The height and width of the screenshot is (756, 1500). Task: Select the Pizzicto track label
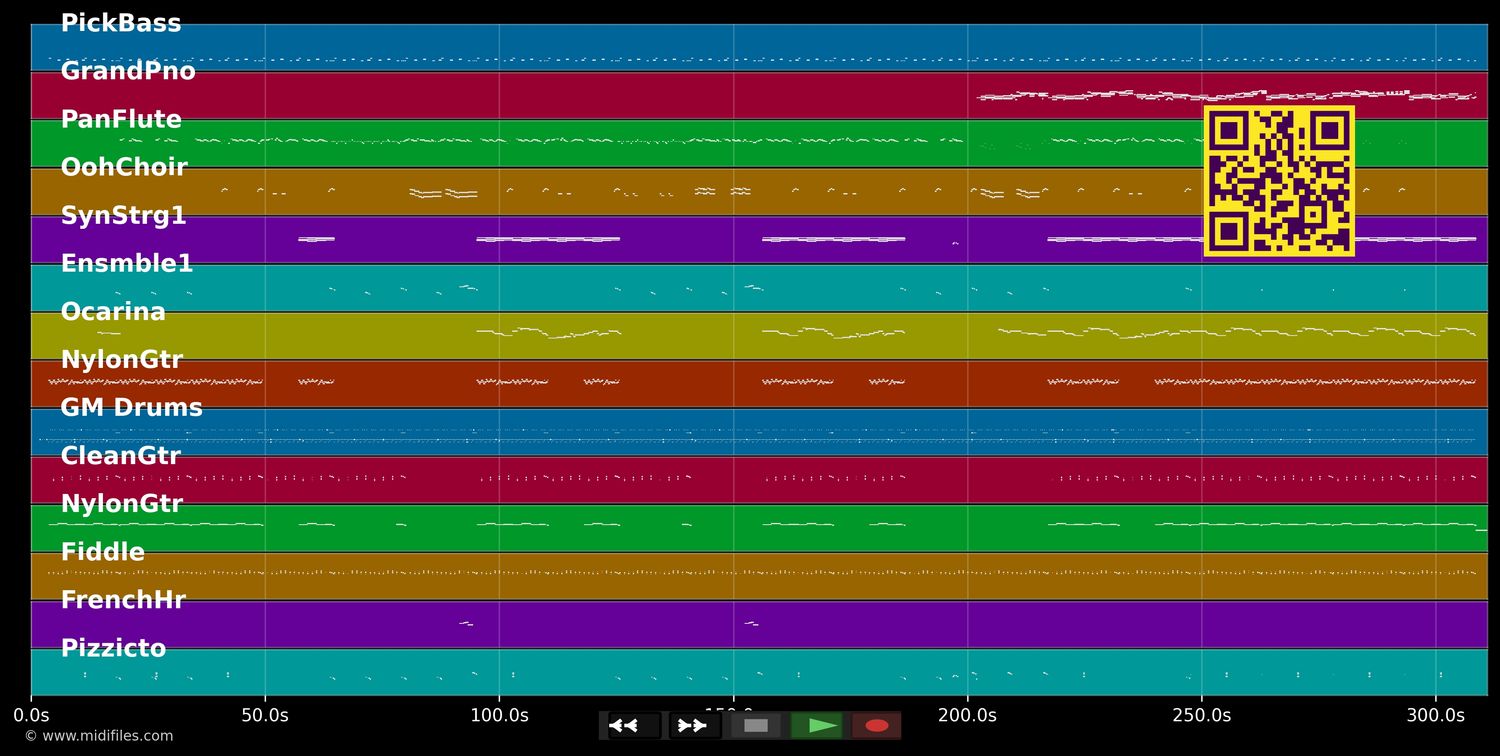point(113,648)
